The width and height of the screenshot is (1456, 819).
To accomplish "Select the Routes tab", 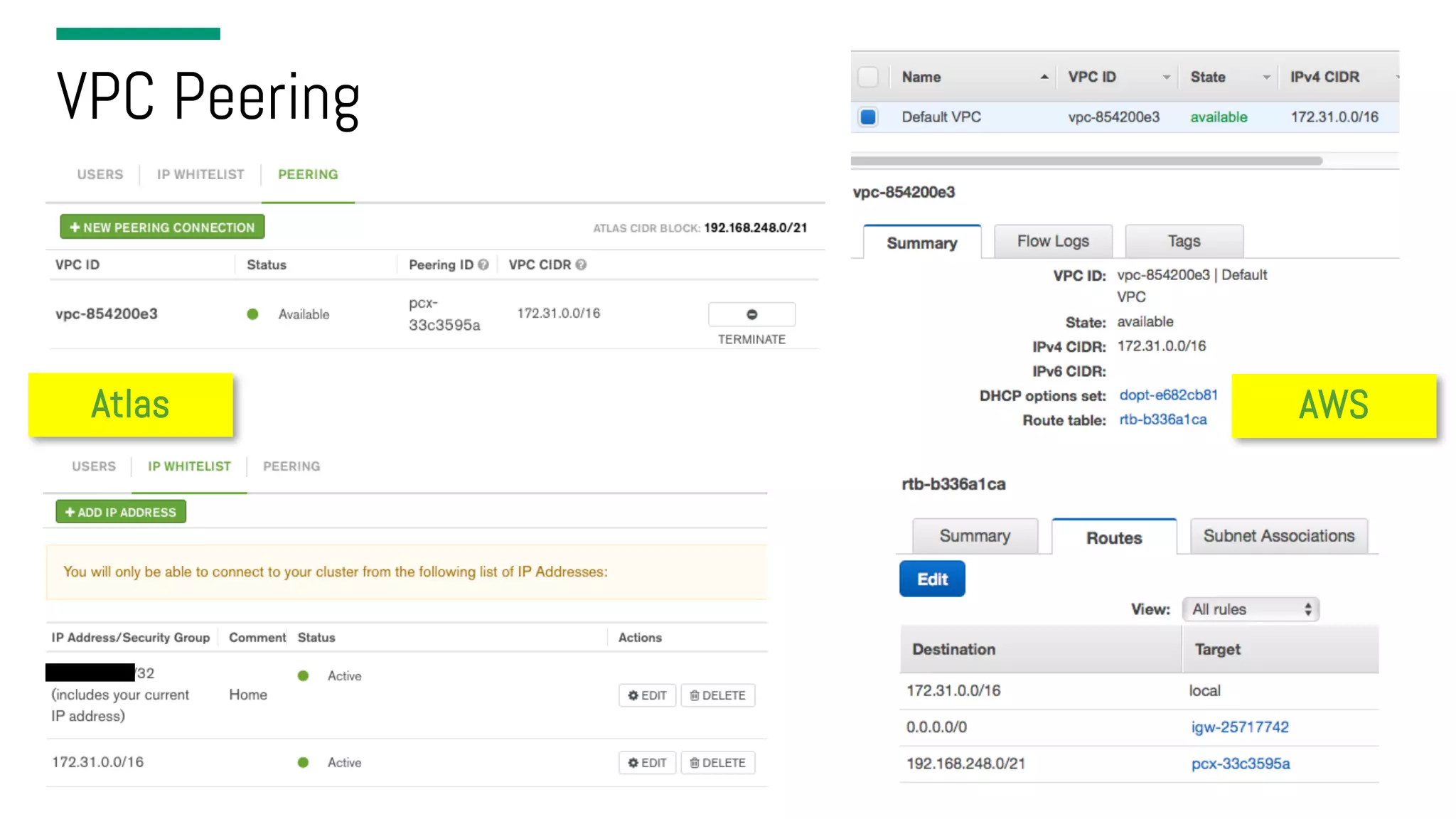I will click(1114, 537).
